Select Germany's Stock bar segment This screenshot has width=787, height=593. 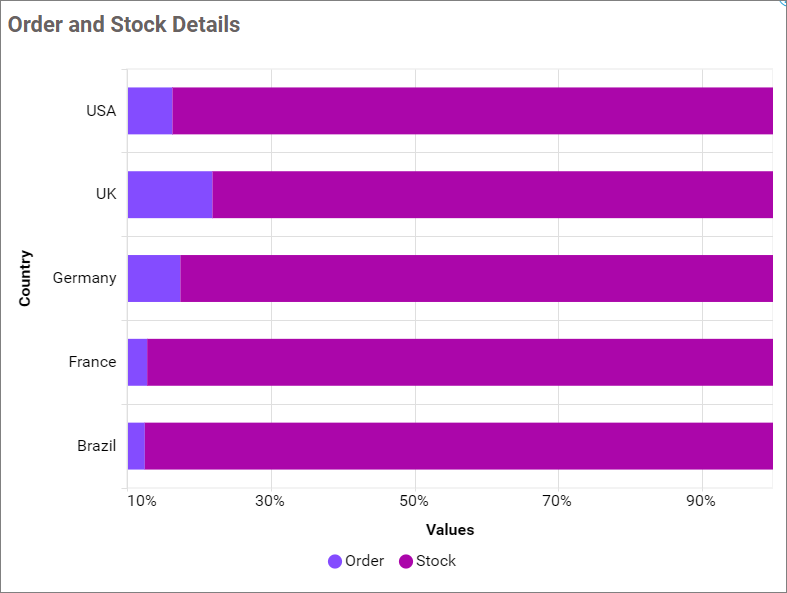pyautogui.click(x=476, y=278)
